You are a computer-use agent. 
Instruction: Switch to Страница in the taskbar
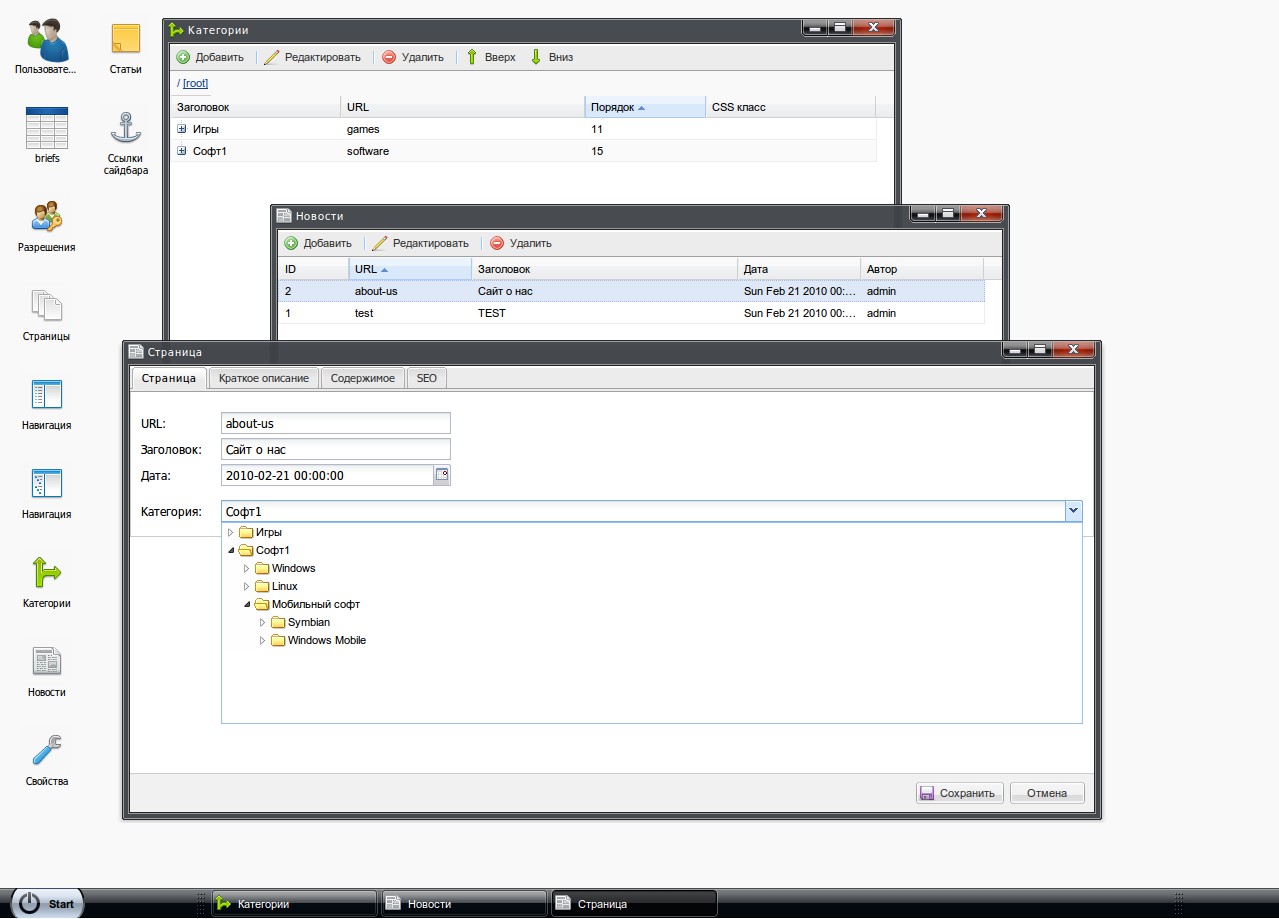pyautogui.click(x=634, y=904)
